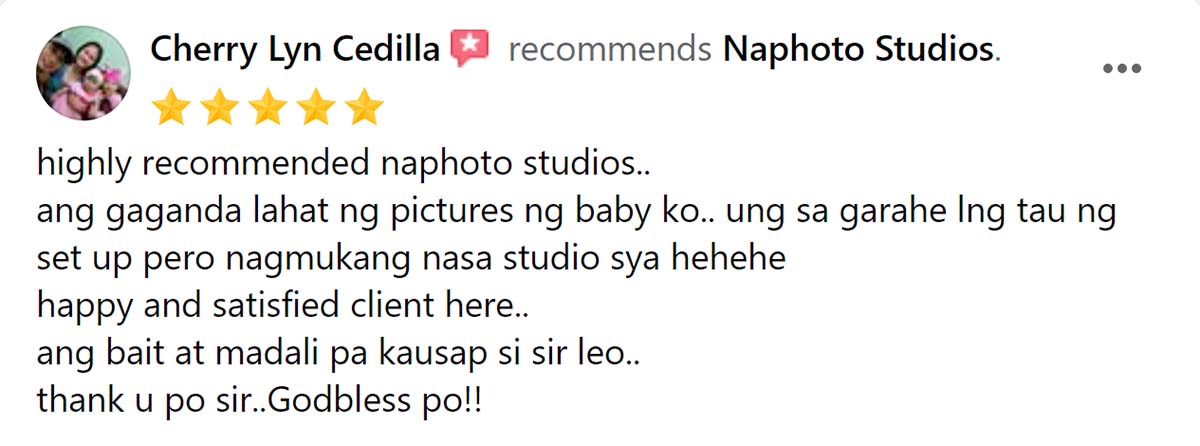The image size is (1200, 446).
Task: Click the third yellow rating star
Action: [x=268, y=106]
